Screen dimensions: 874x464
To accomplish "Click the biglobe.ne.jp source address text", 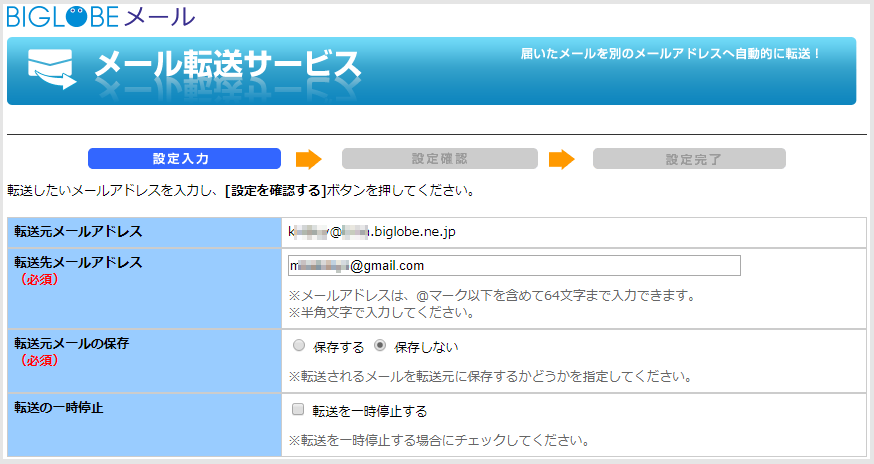I will click(x=372, y=231).
